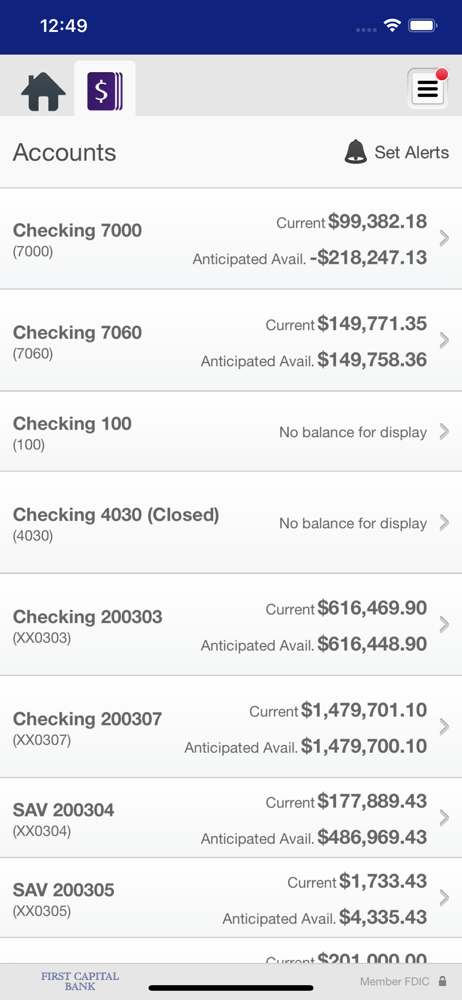Tap the Home house icon
This screenshot has height=1000, width=462.
pyautogui.click(x=43, y=92)
